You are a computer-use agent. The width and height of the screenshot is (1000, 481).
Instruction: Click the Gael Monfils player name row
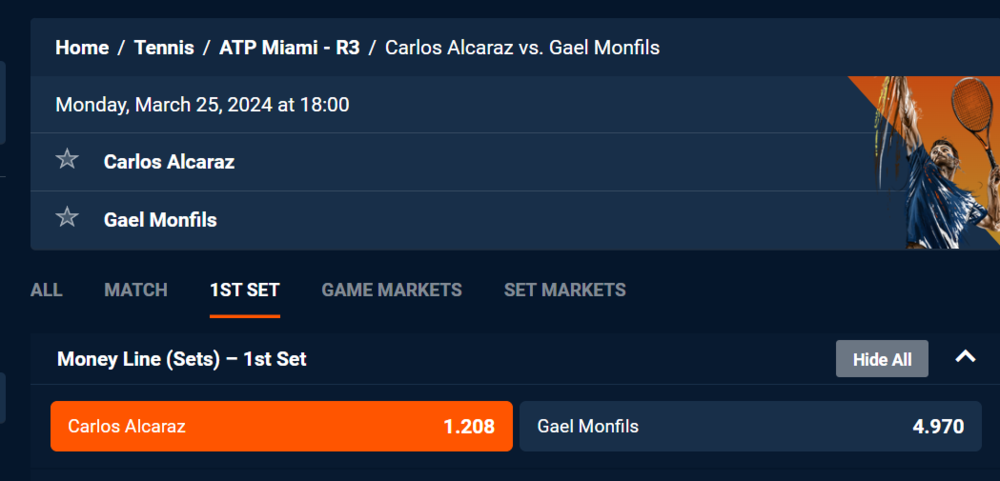point(160,219)
